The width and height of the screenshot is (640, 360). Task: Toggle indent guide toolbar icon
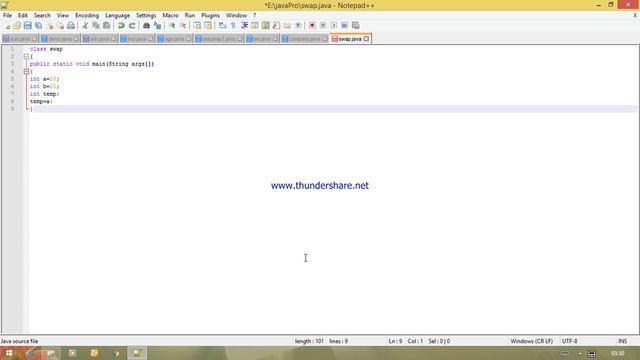[x=244, y=26]
